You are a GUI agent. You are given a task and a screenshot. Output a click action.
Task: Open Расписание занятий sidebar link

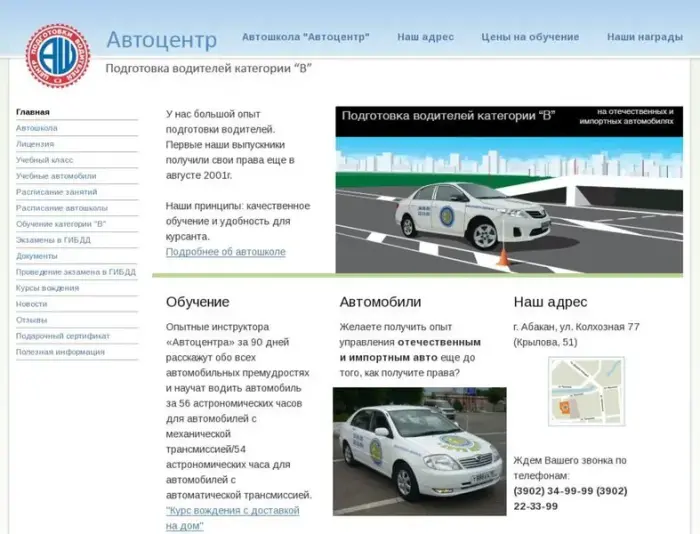(x=56, y=192)
